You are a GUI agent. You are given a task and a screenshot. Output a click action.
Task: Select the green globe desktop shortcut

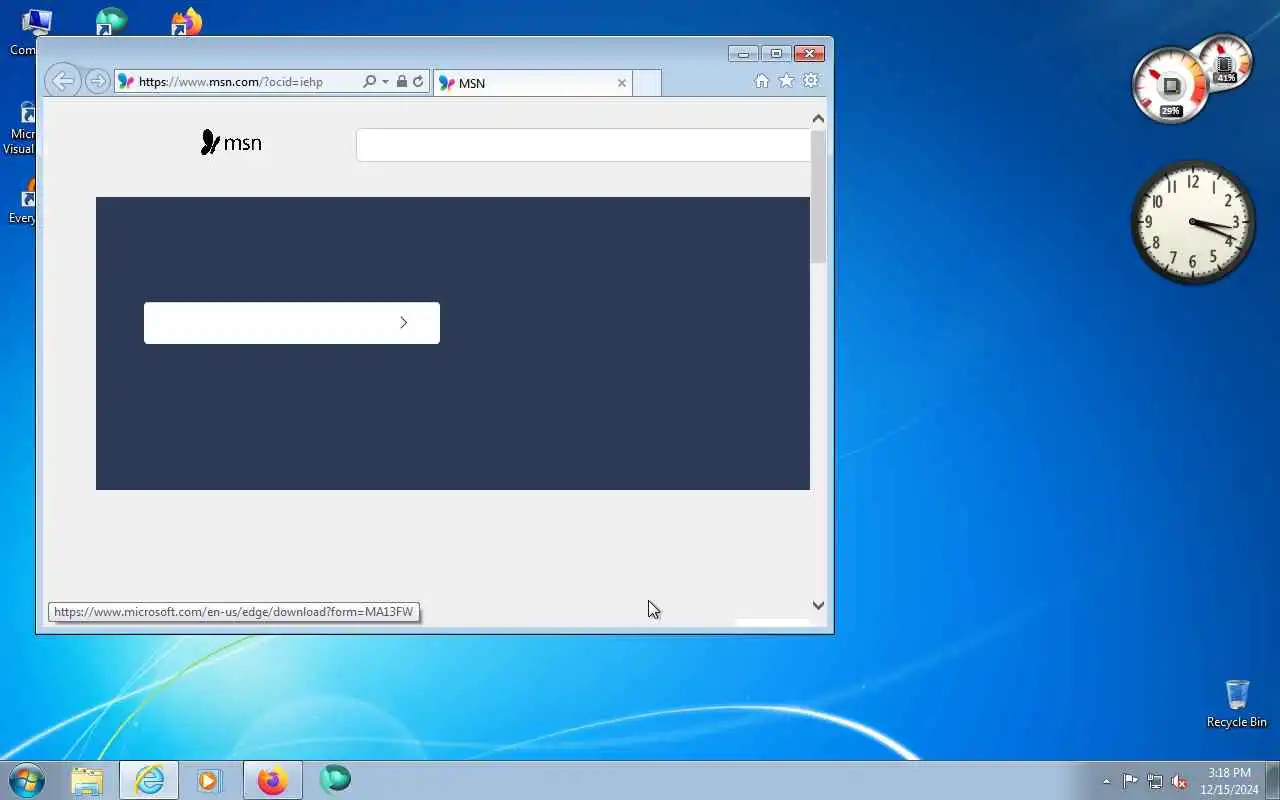(x=111, y=22)
